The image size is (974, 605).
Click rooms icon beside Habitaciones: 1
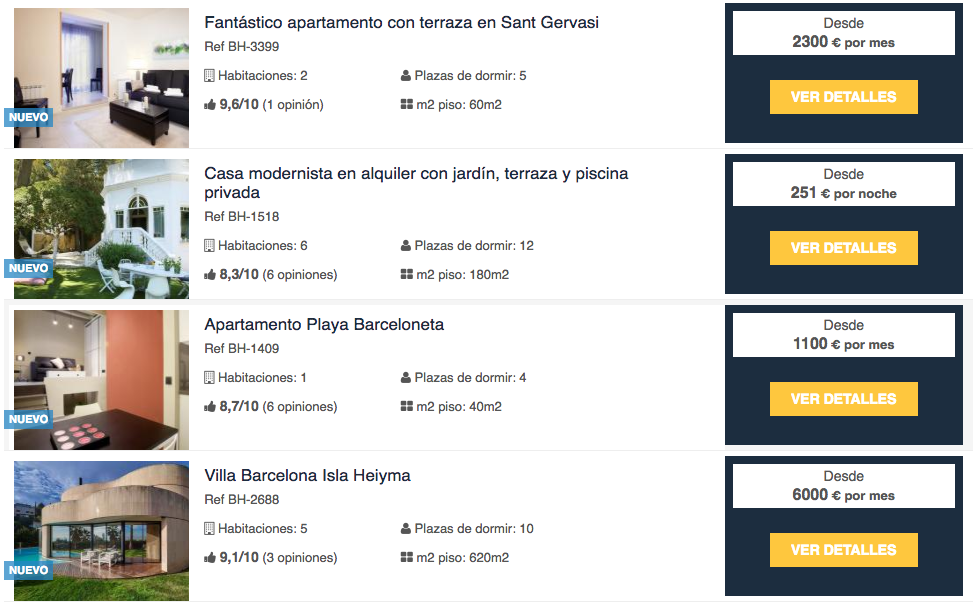coord(209,378)
